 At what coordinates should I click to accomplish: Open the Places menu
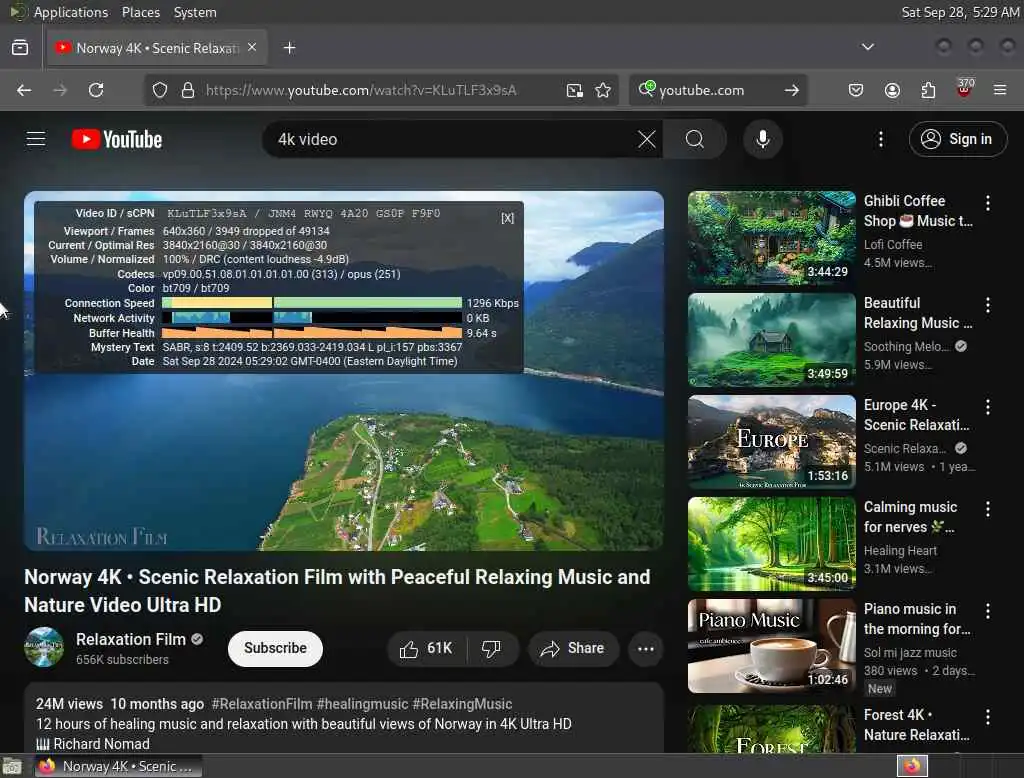(140, 12)
